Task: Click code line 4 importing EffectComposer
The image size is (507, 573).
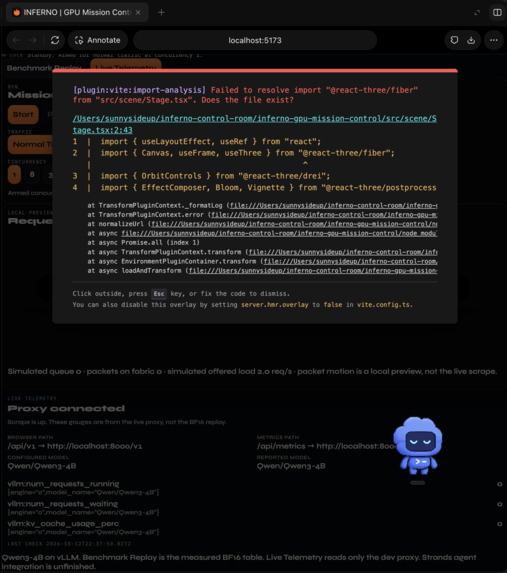Action: point(254,188)
